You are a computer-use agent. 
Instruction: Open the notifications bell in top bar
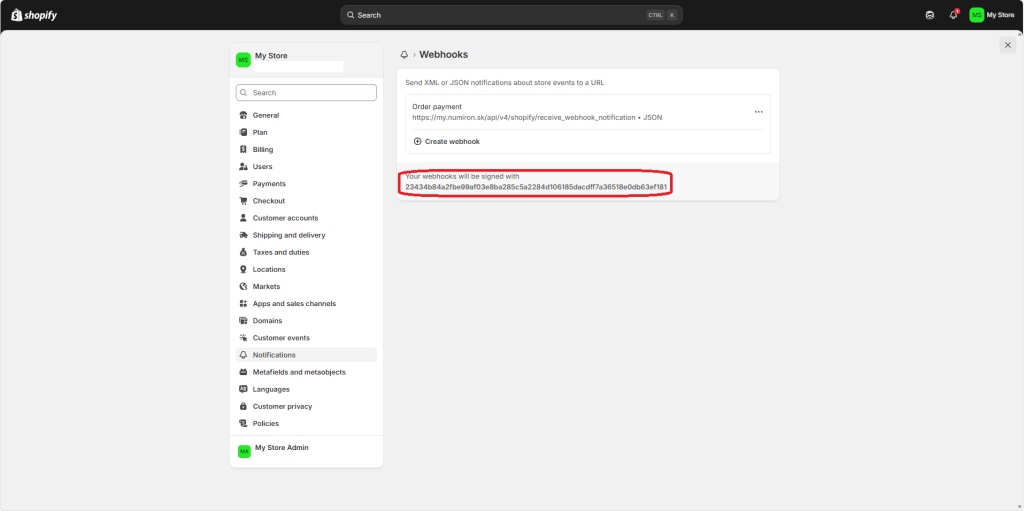tap(953, 15)
